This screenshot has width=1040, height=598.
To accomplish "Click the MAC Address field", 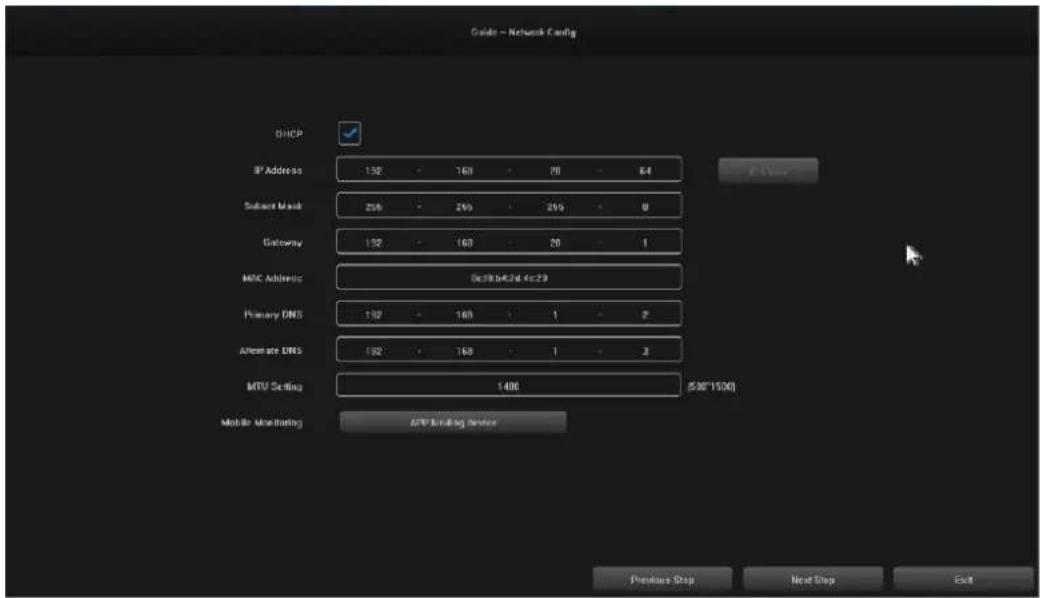I will click(509, 278).
